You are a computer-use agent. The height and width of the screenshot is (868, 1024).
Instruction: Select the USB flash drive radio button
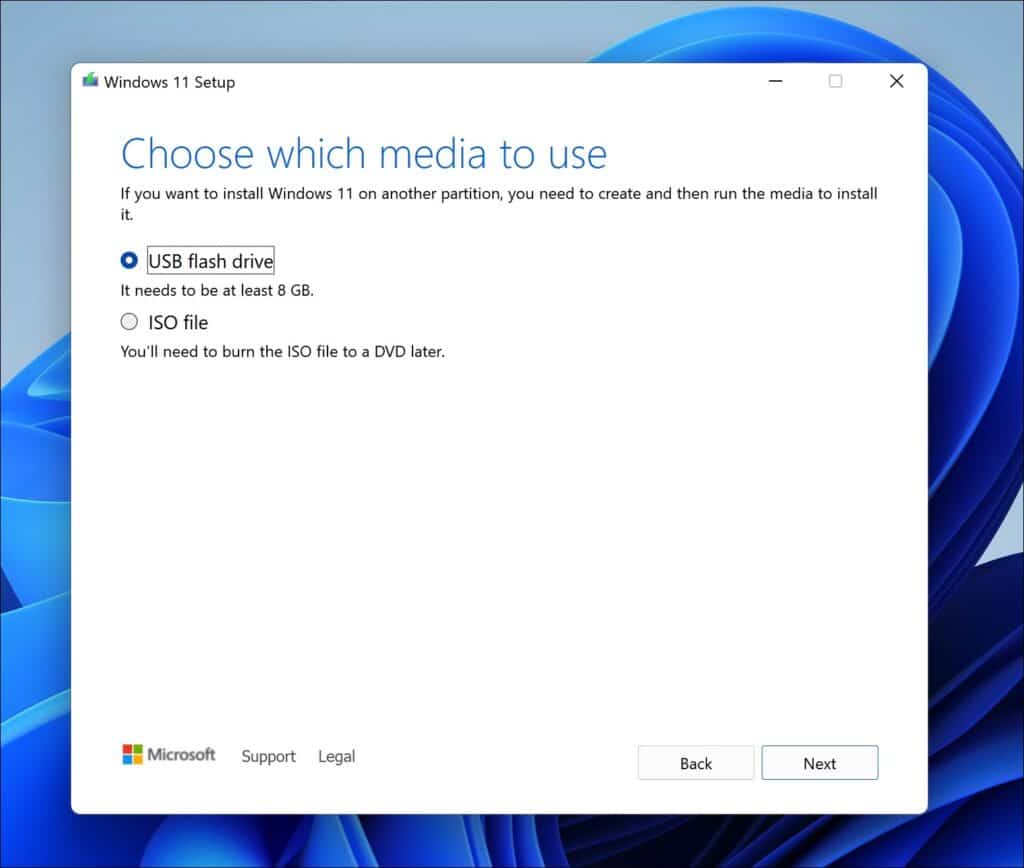(x=129, y=261)
